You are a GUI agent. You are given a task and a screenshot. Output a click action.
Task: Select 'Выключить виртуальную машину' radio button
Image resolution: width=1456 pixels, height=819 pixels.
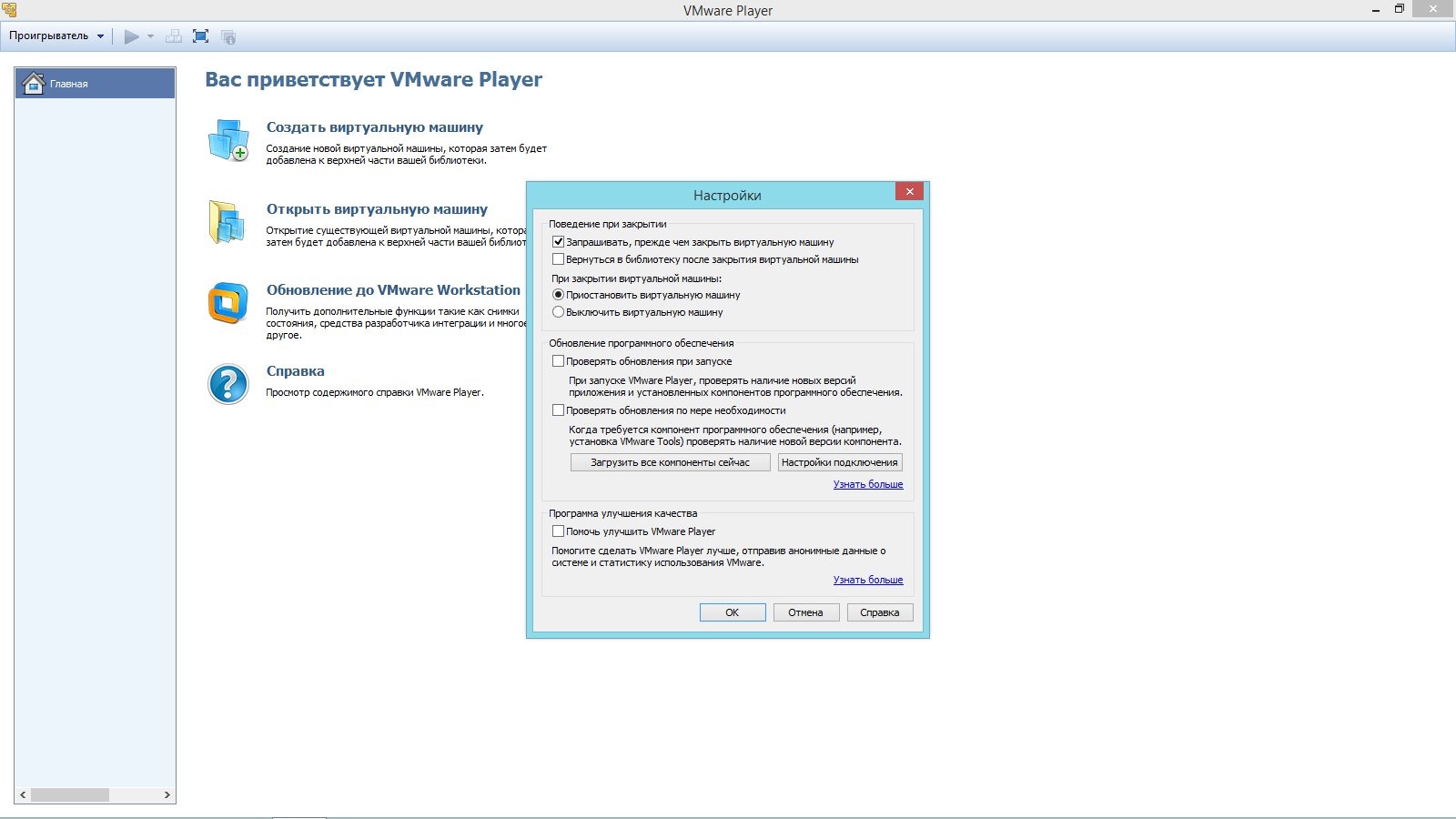tap(559, 312)
